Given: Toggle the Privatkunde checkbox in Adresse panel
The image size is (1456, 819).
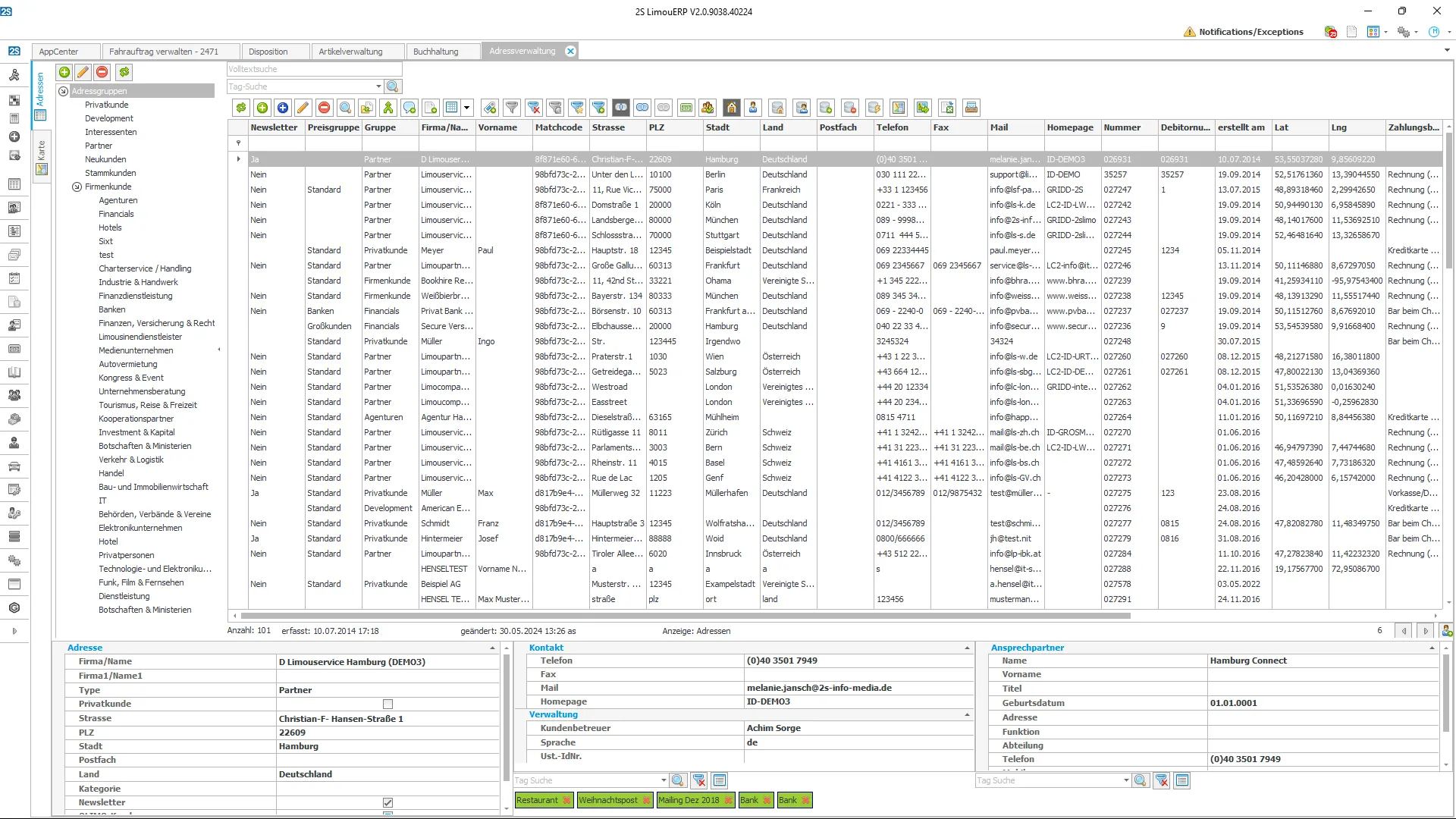Looking at the screenshot, I should tap(388, 704).
